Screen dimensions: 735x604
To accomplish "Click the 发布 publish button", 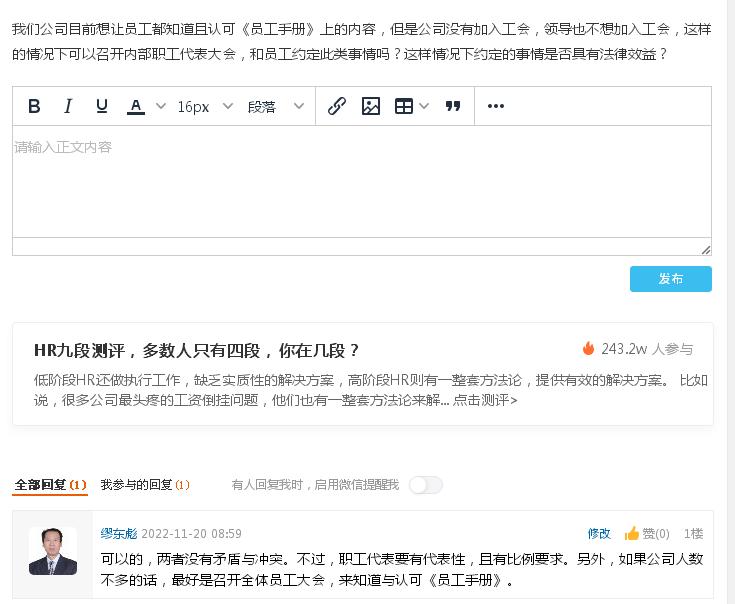I will (x=671, y=279).
